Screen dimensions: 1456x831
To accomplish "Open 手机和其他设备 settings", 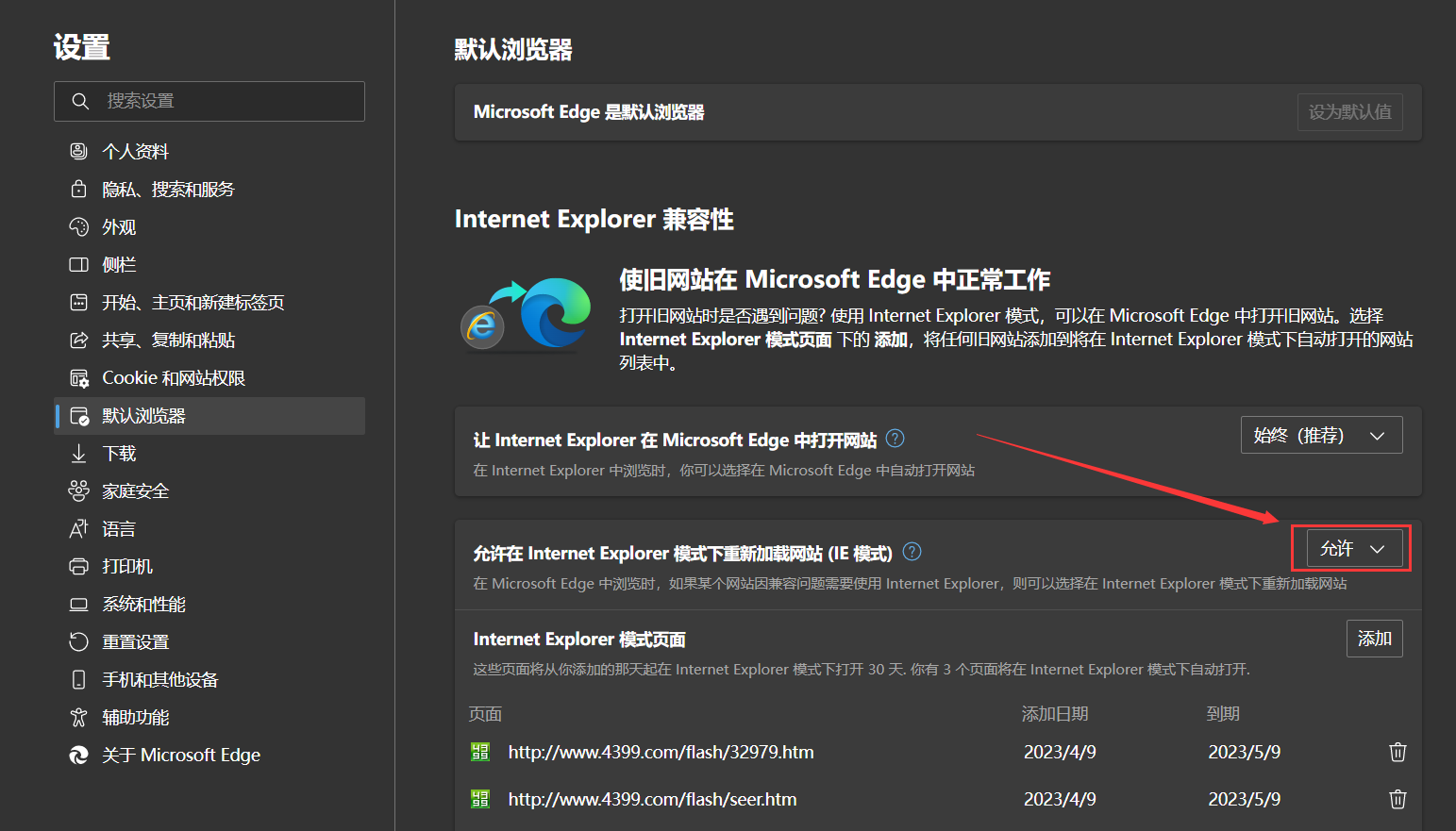I will [x=209, y=679].
